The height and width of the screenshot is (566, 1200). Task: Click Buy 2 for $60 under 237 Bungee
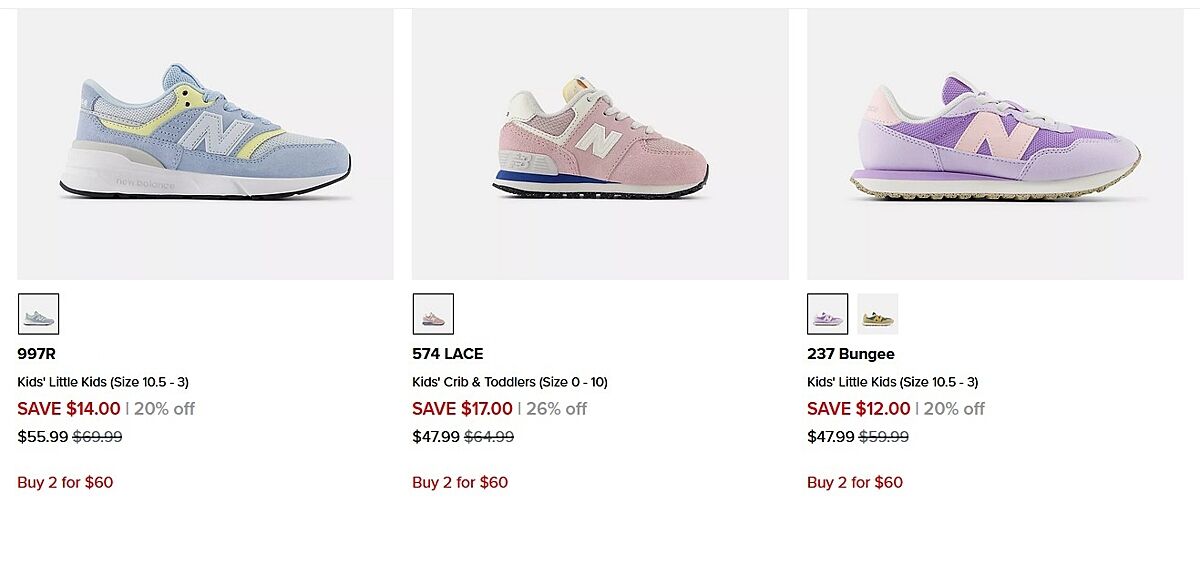pos(855,482)
